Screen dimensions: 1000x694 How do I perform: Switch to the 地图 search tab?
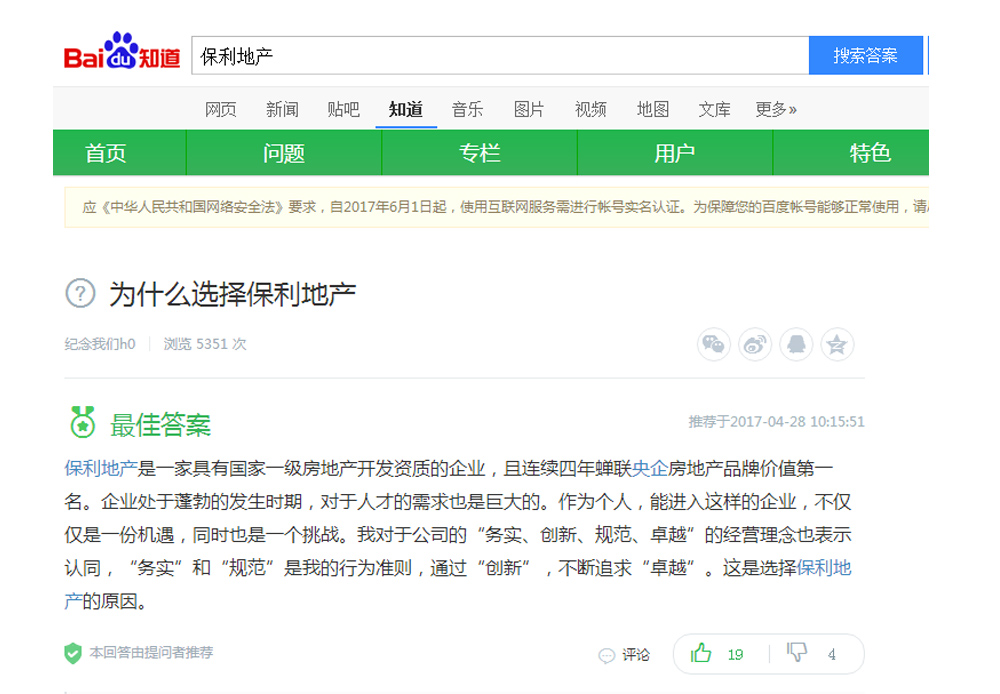pos(653,110)
